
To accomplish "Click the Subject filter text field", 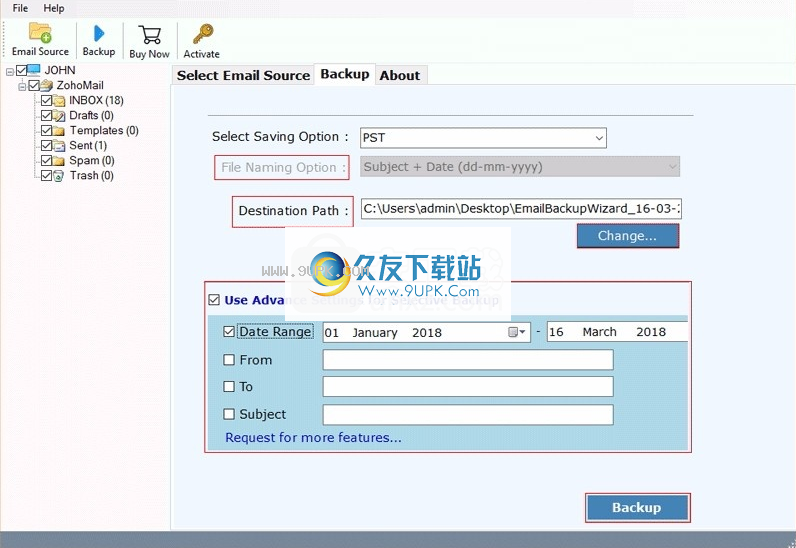I will click(x=468, y=414).
